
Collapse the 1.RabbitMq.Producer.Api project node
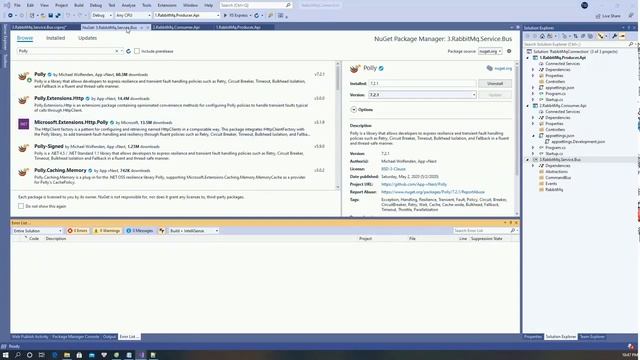[527, 58]
